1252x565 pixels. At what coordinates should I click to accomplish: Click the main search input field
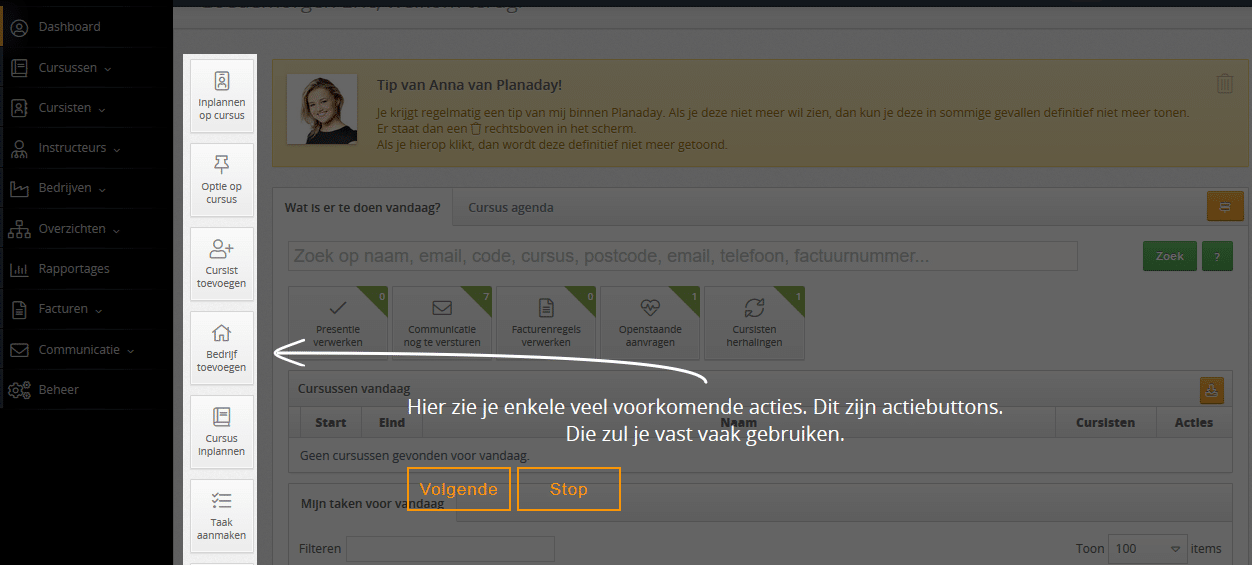[x=682, y=256]
